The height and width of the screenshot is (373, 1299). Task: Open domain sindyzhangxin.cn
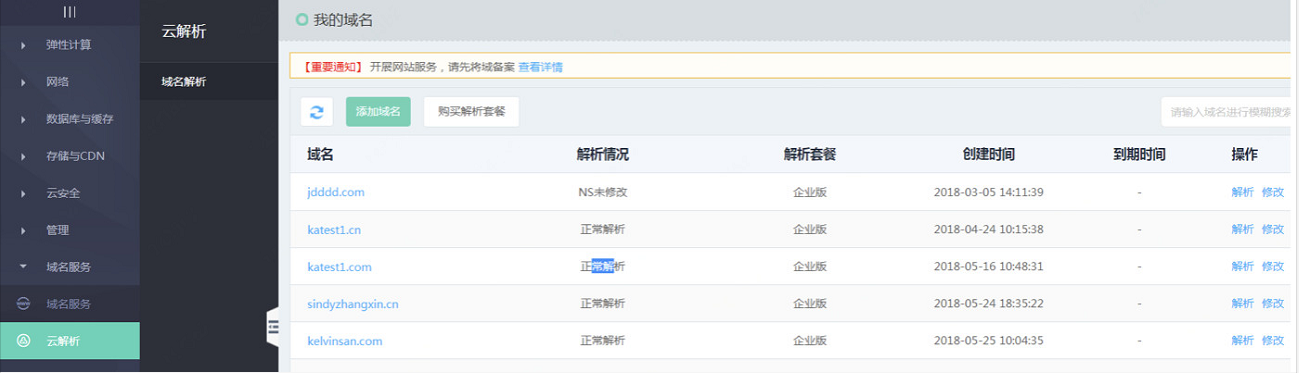coord(353,304)
